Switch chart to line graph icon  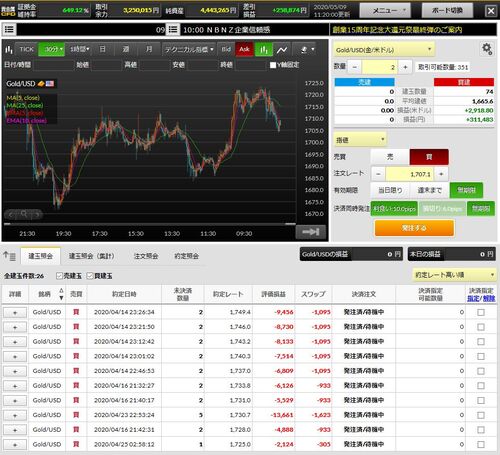click(282, 50)
